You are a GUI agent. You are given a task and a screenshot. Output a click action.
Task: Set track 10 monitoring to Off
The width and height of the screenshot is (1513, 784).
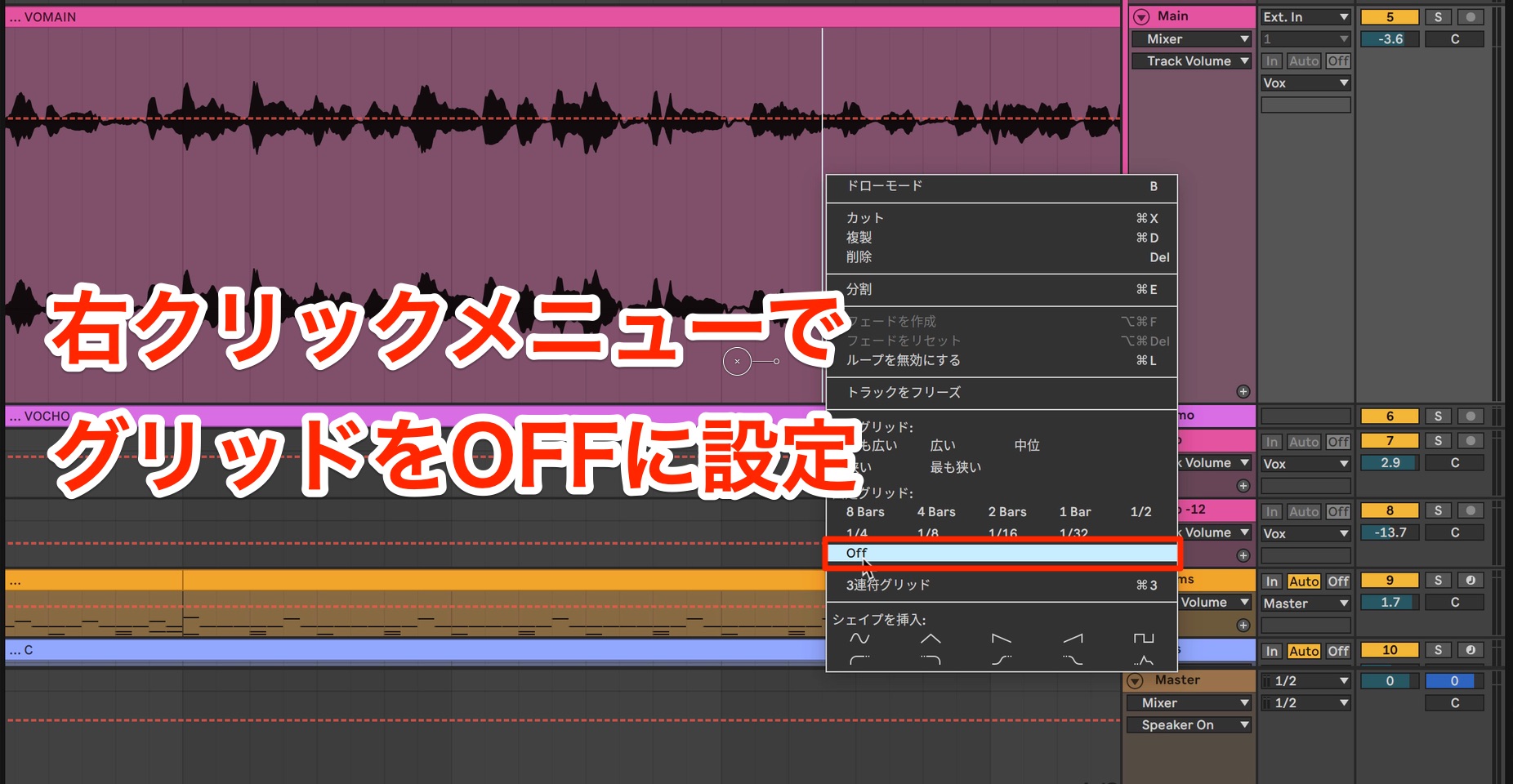pyautogui.click(x=1338, y=651)
